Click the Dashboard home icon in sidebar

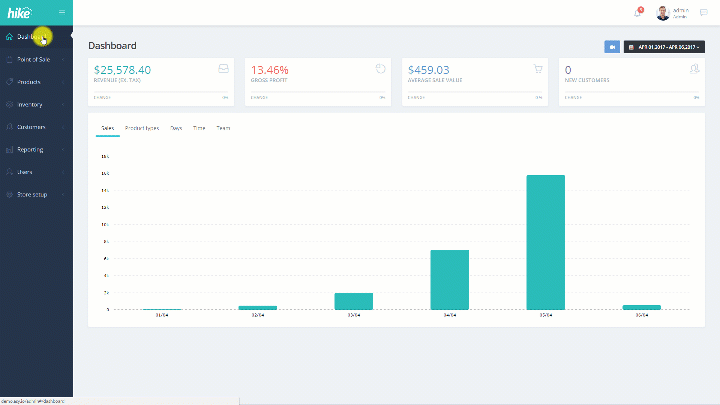(x=9, y=37)
